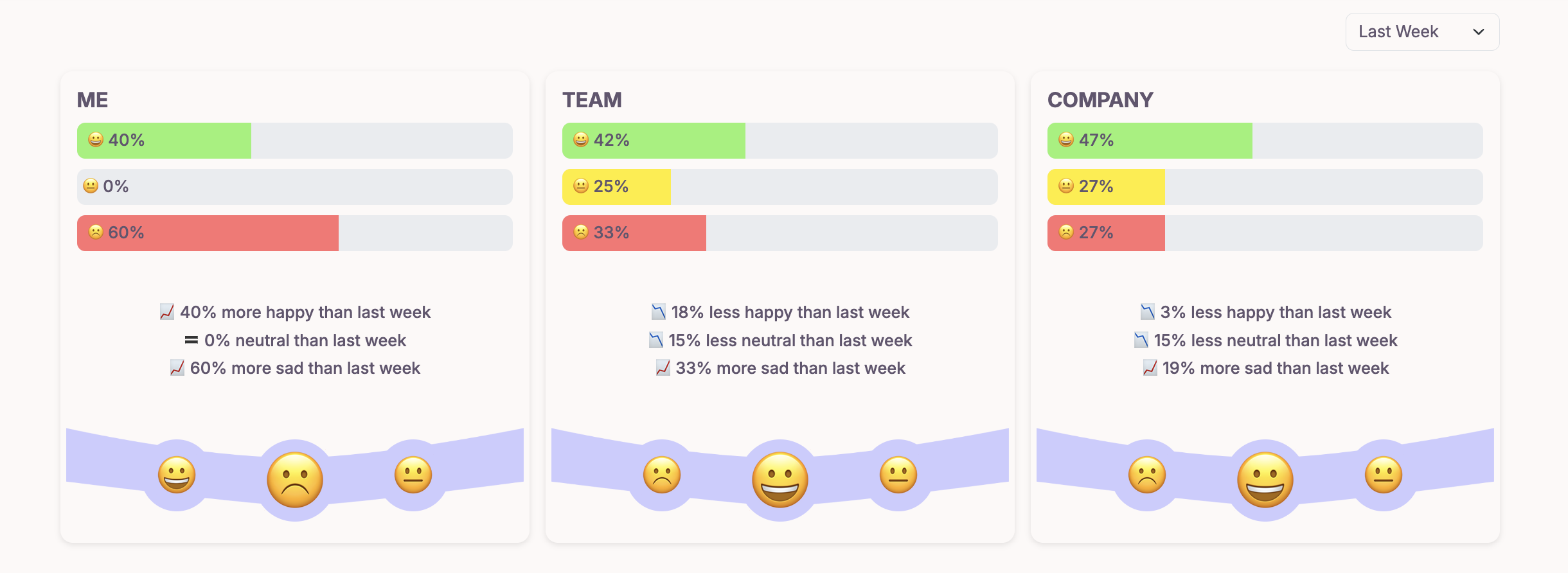Screen dimensions: 1568x573
Task: Click the upward trend chart icon in ME card
Action: (x=166, y=312)
